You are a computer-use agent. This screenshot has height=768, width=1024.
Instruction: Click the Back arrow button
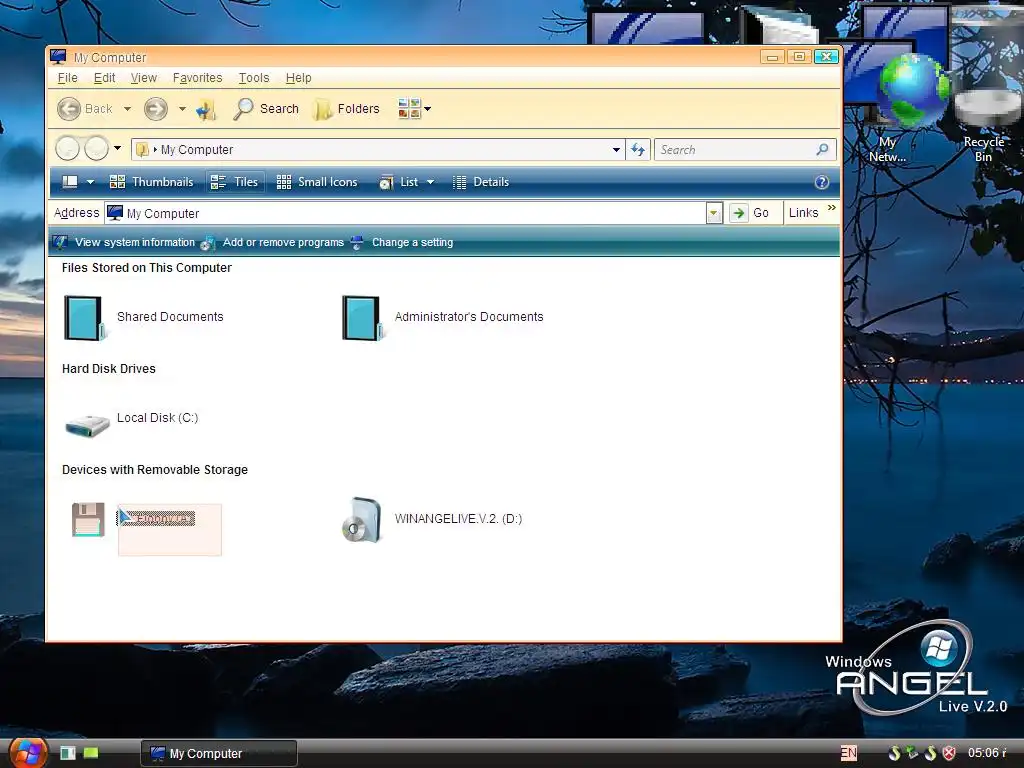pyautogui.click(x=69, y=109)
